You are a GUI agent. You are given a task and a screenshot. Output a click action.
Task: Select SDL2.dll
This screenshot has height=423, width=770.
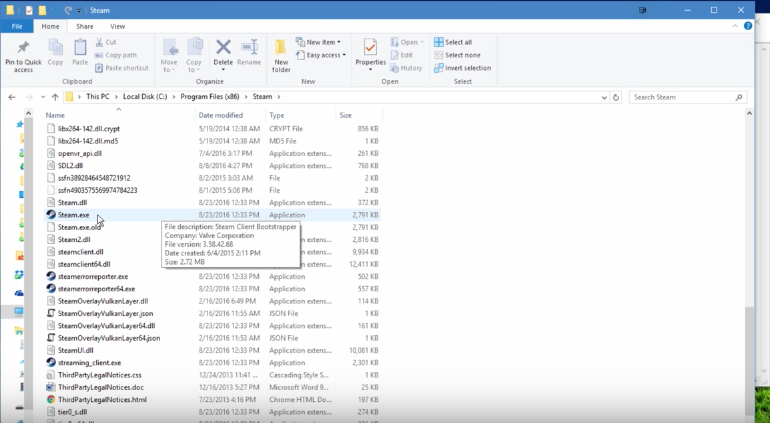(x=70, y=166)
